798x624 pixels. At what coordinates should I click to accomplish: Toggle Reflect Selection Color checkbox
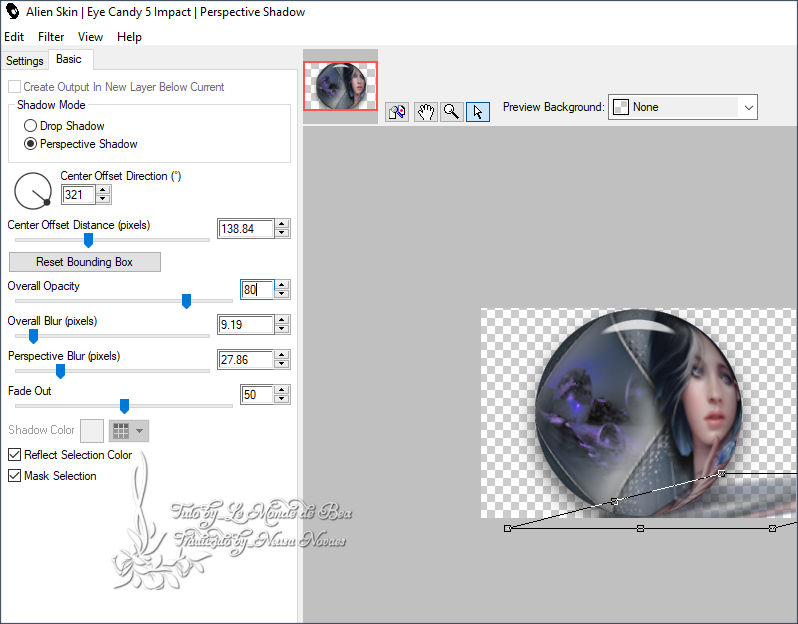[x=15, y=454]
